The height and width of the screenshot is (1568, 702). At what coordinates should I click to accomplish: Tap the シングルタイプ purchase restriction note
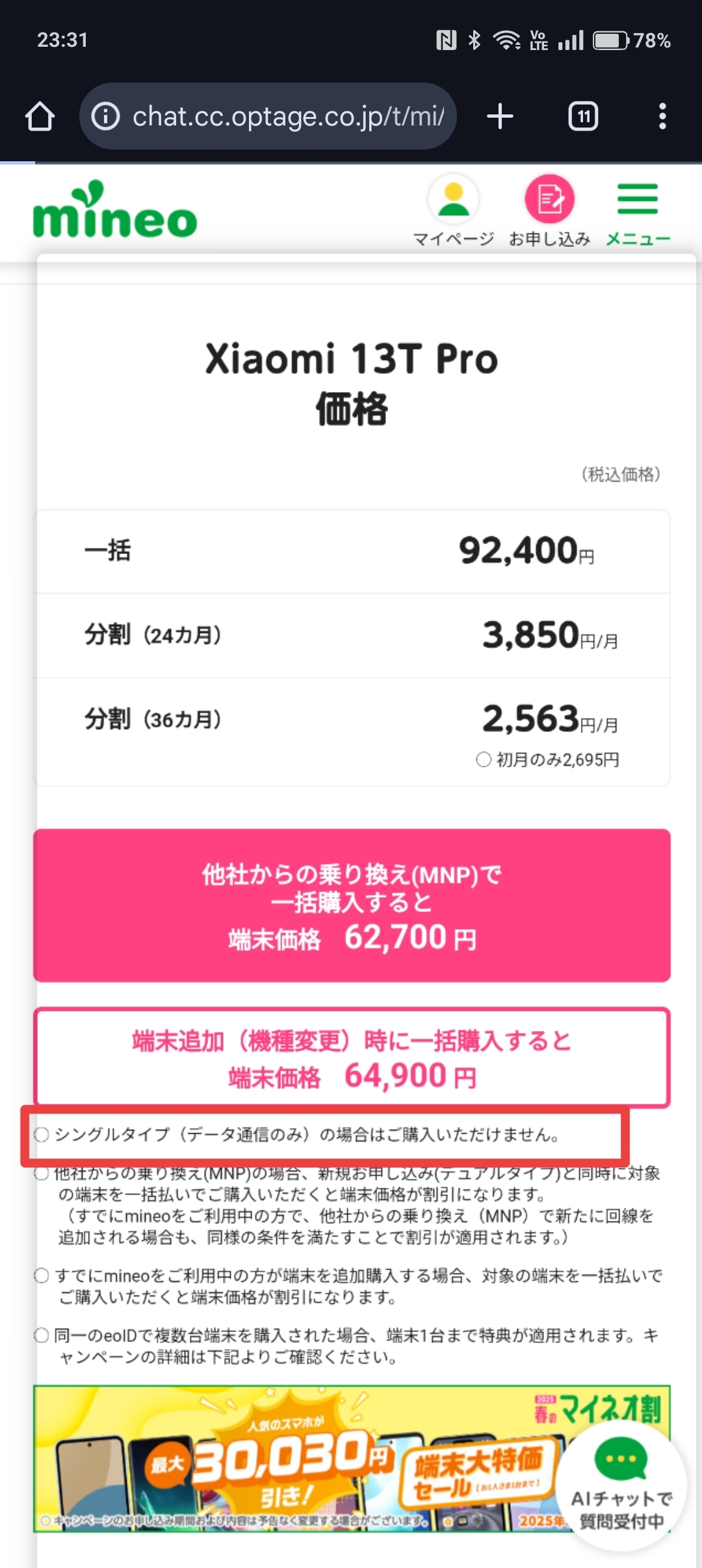point(305,1134)
